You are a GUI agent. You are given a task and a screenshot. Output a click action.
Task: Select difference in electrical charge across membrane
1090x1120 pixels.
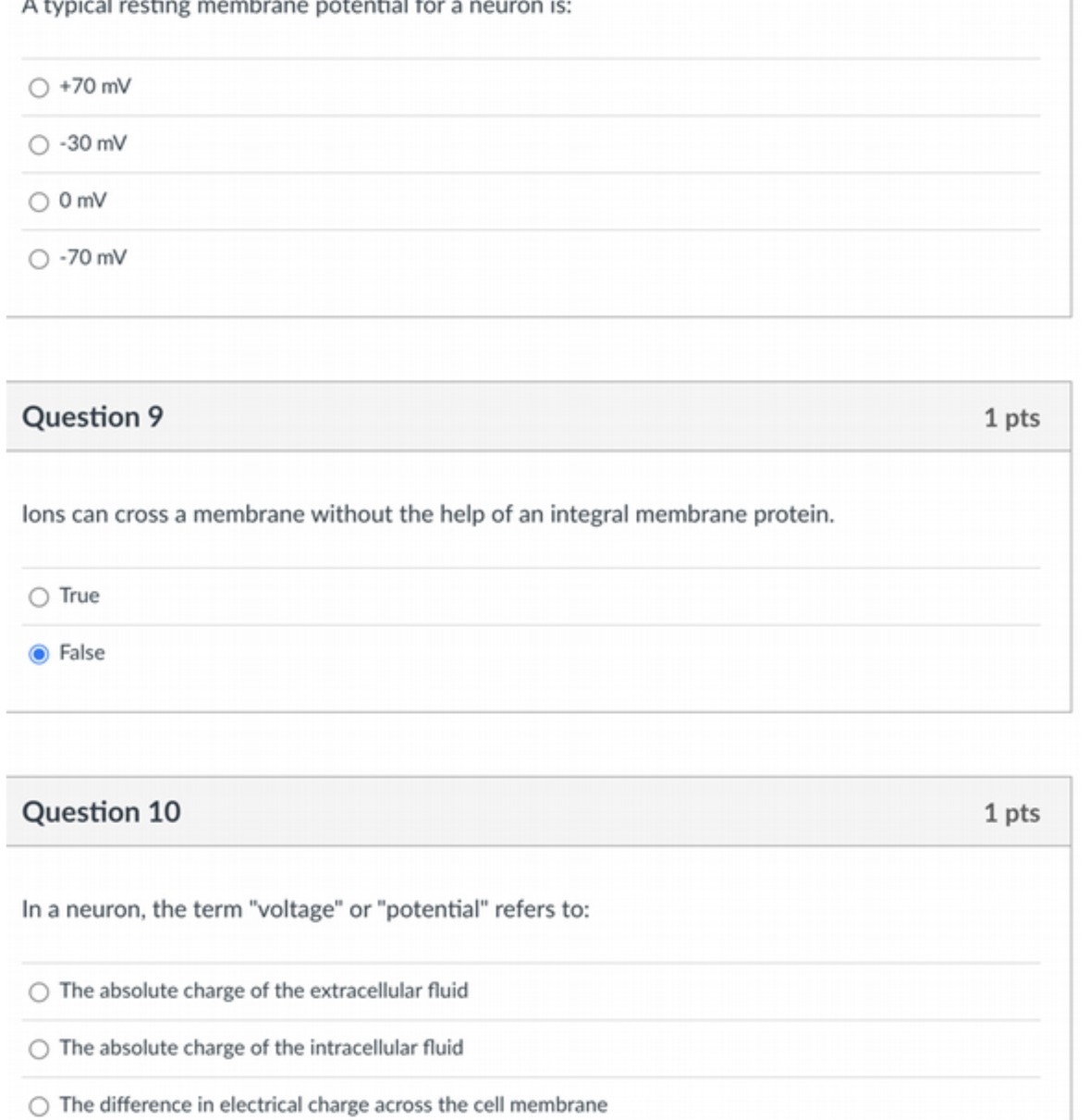tap(39, 1106)
